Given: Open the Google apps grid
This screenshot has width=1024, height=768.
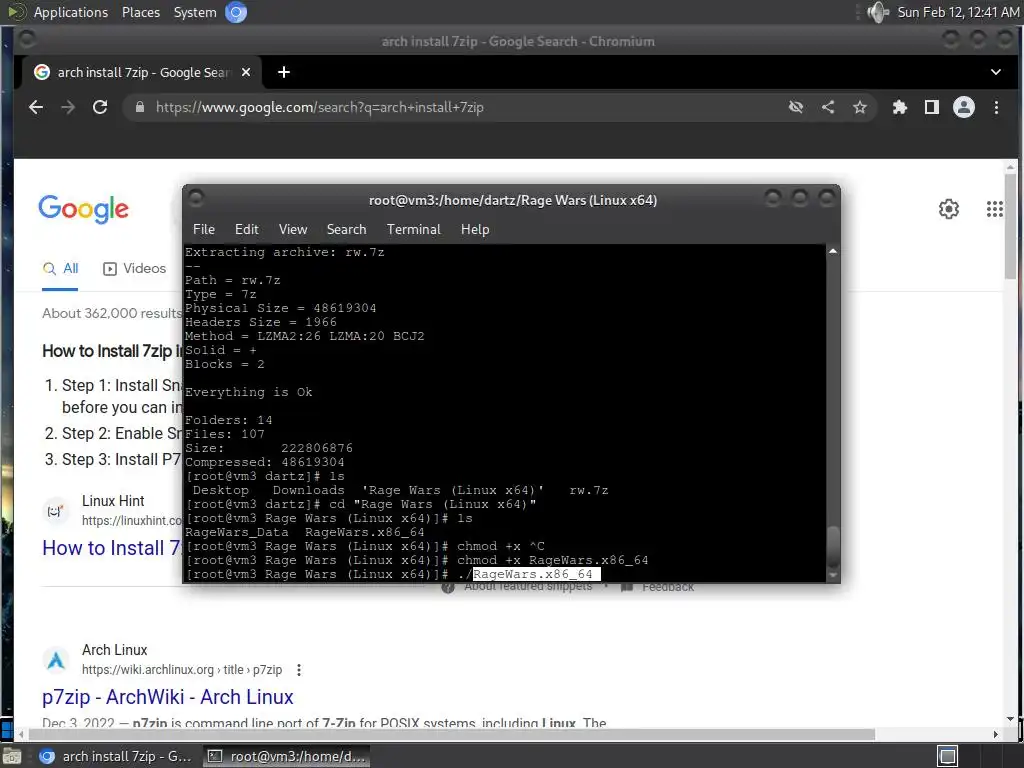Looking at the screenshot, I should tap(995, 209).
